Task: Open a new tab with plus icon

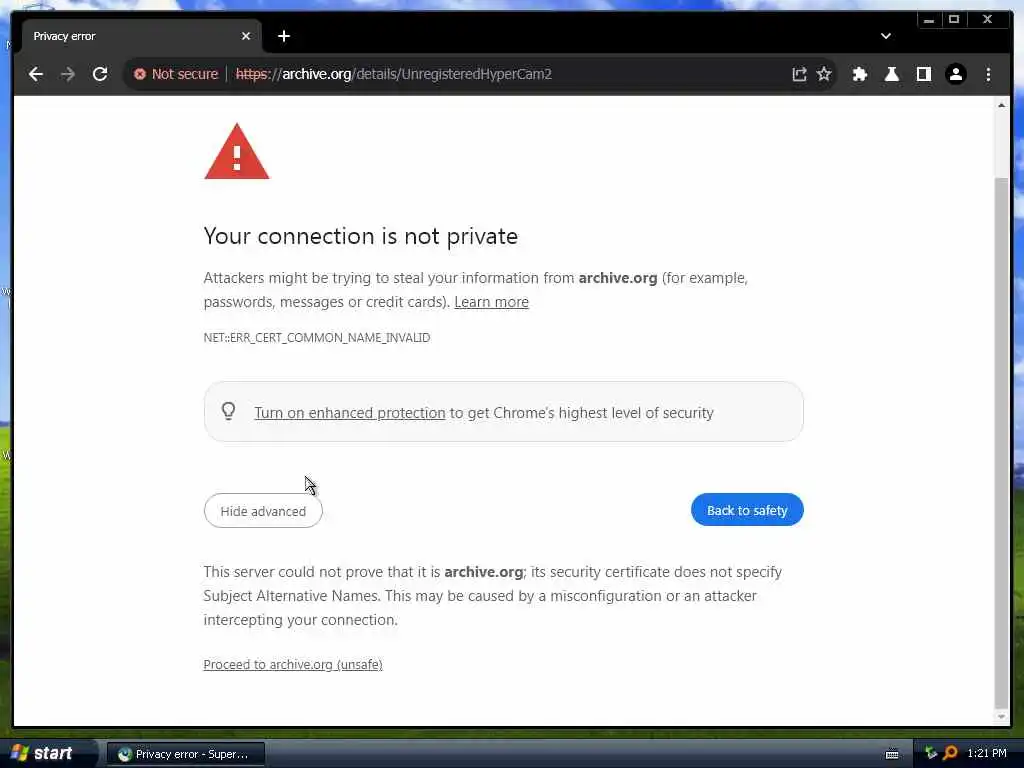Action: [283, 36]
